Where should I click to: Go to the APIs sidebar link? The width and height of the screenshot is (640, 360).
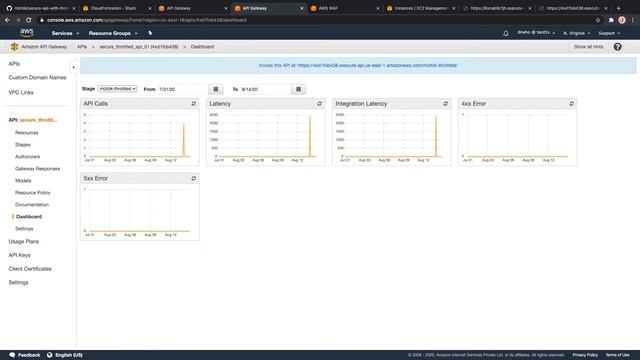tap(14, 64)
